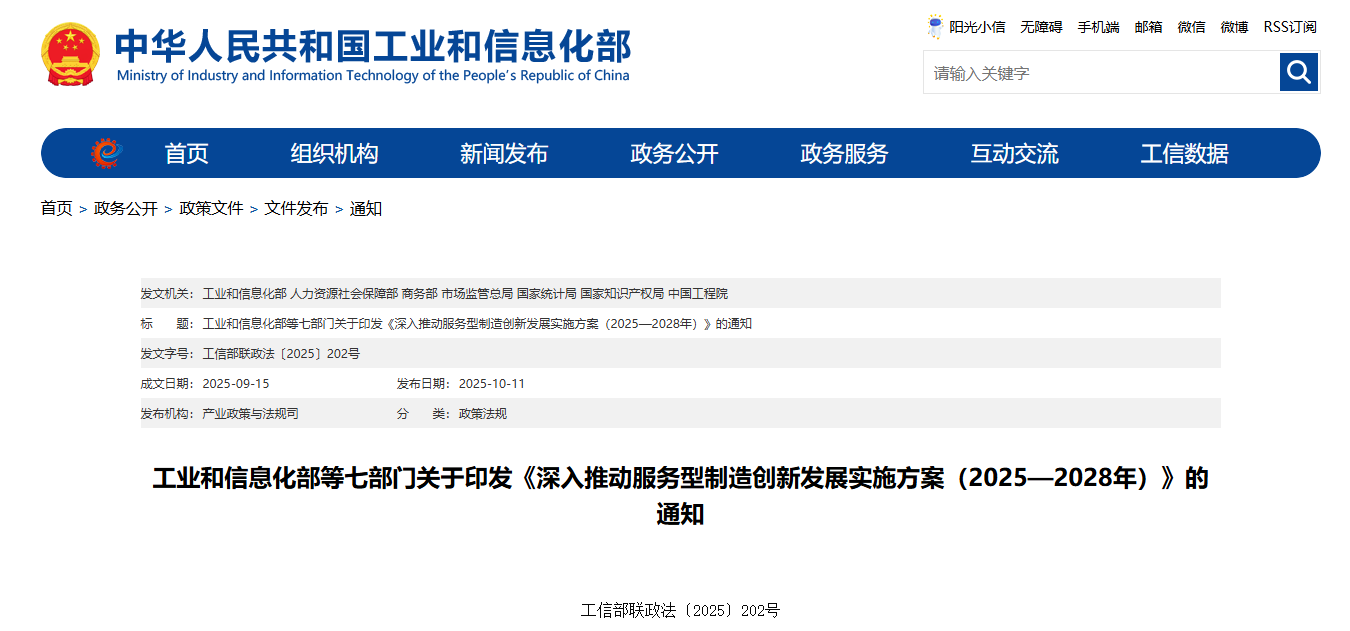
Task: Click the red gear icon in navigation bar
Action: (x=106, y=153)
